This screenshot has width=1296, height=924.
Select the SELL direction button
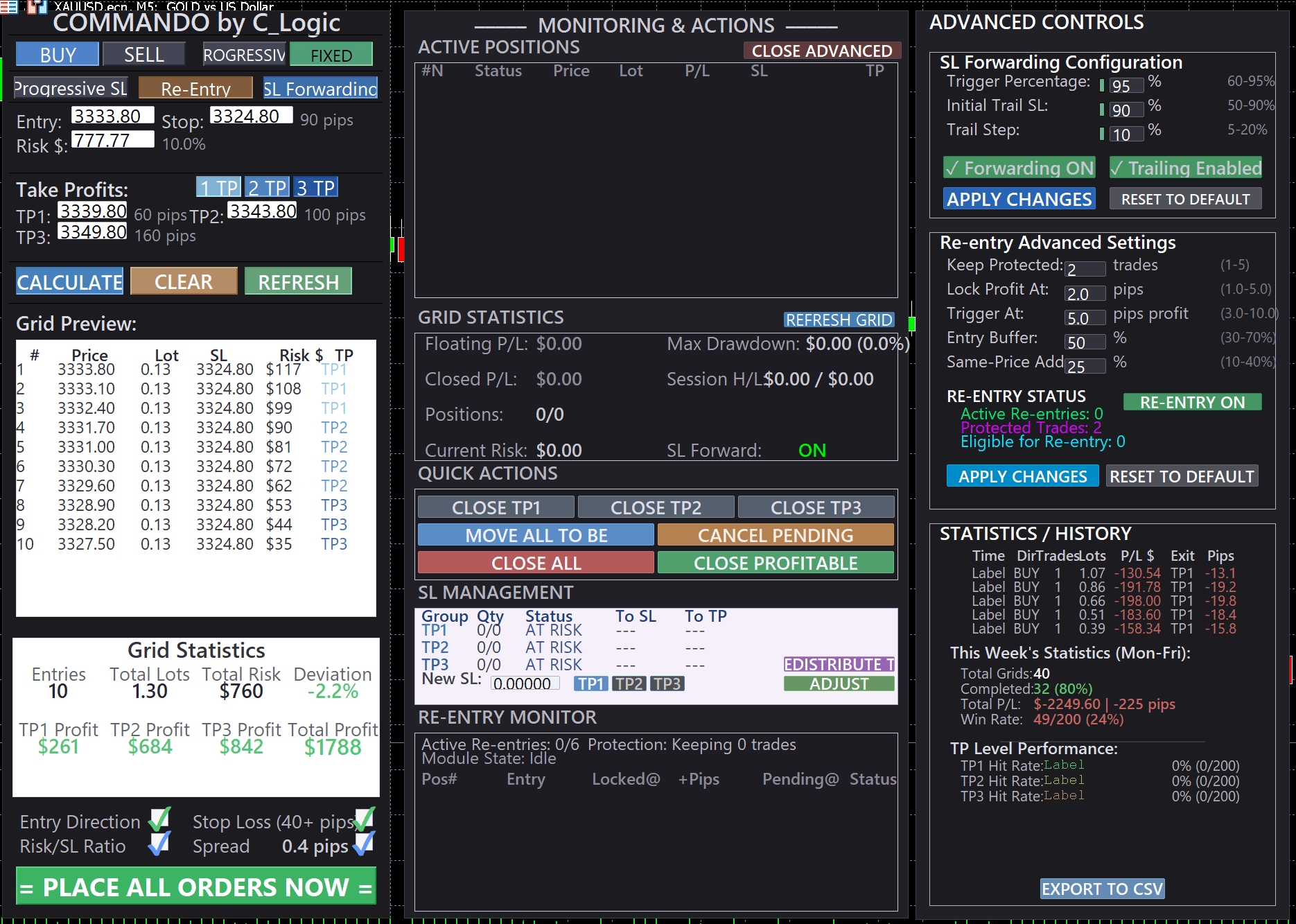[144, 55]
